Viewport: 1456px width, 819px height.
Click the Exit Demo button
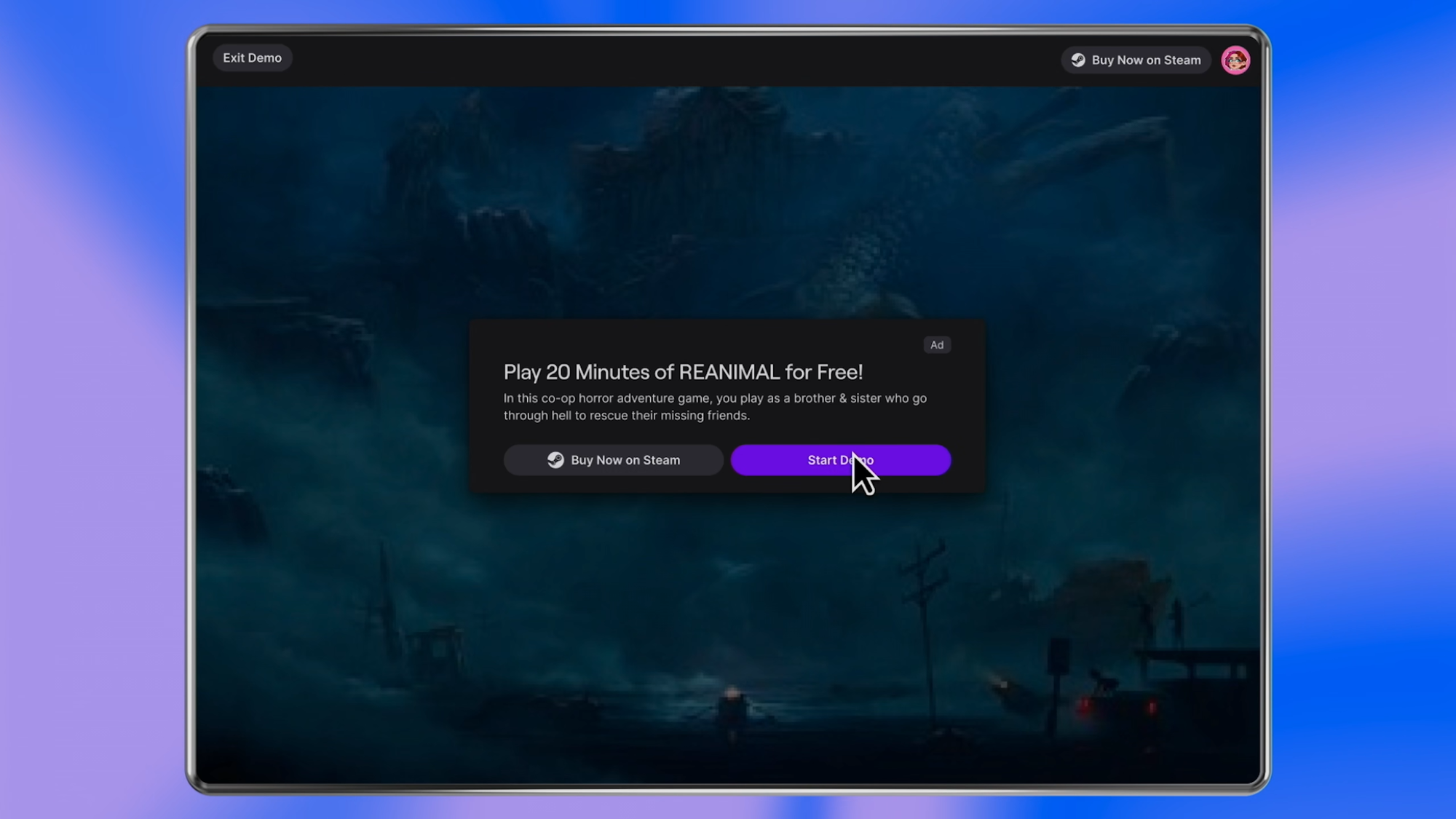click(252, 58)
